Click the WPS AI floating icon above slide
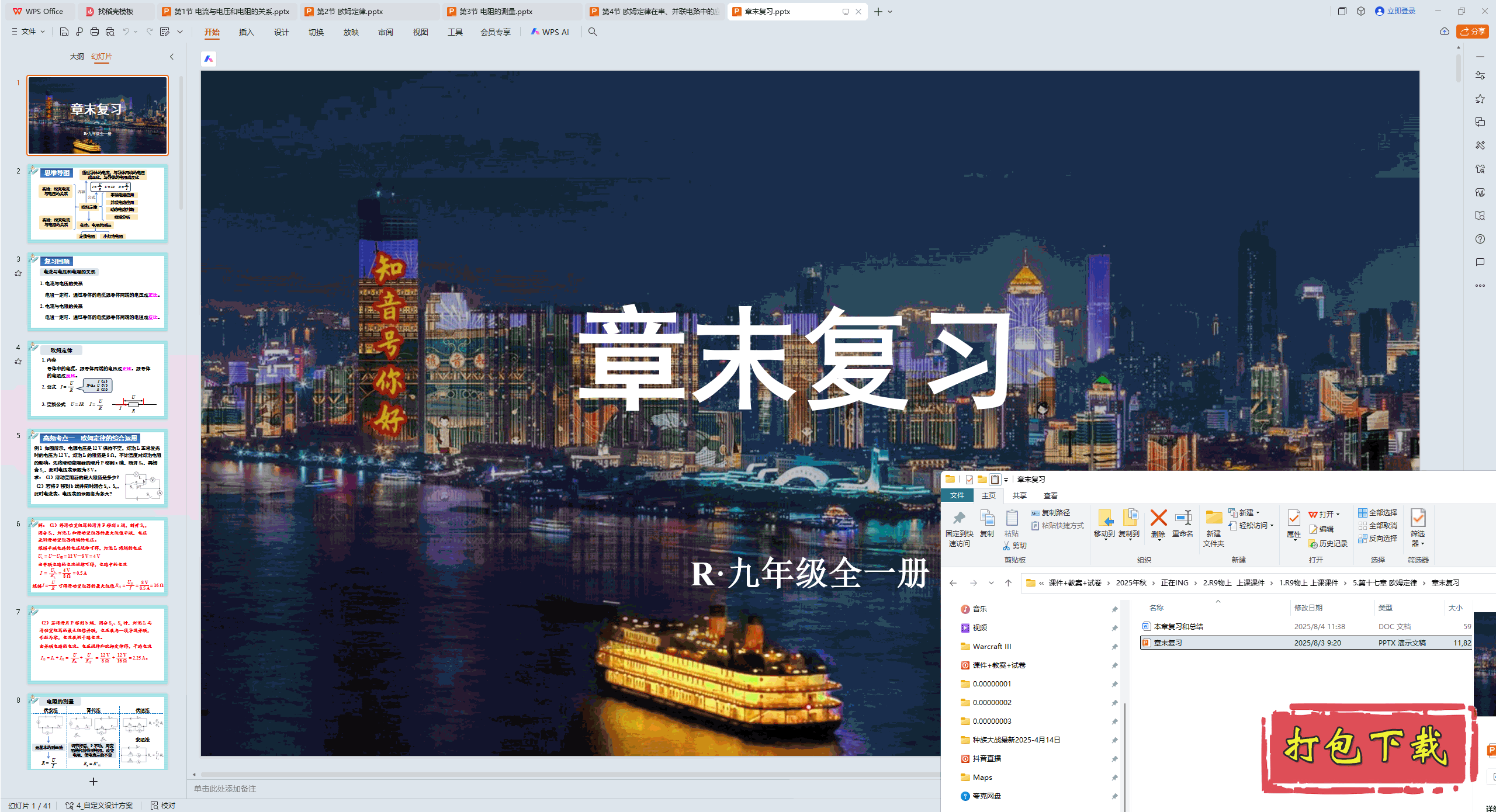Screen dimensions: 1496x812 (x=209, y=58)
